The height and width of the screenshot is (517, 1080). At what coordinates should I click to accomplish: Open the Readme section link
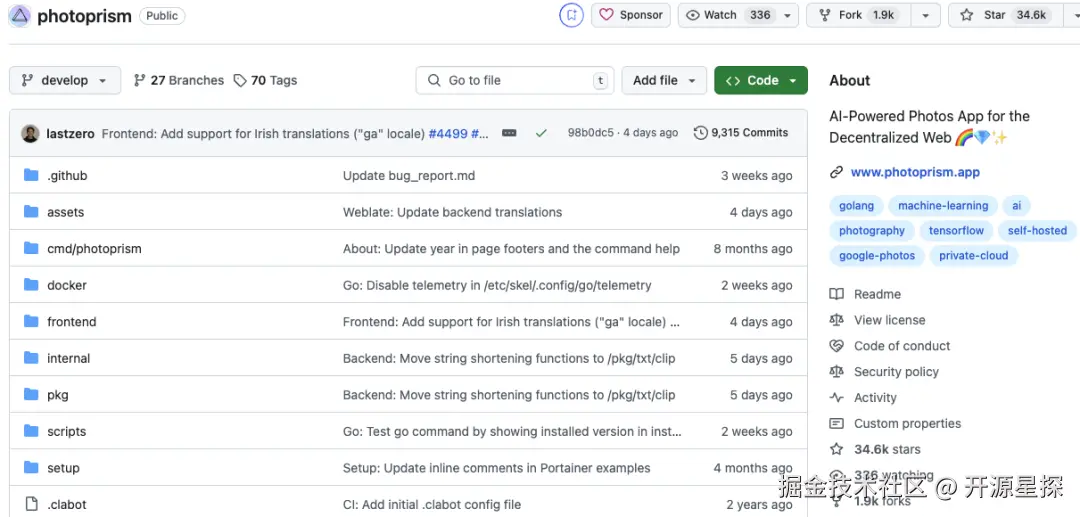pyautogui.click(x=877, y=294)
